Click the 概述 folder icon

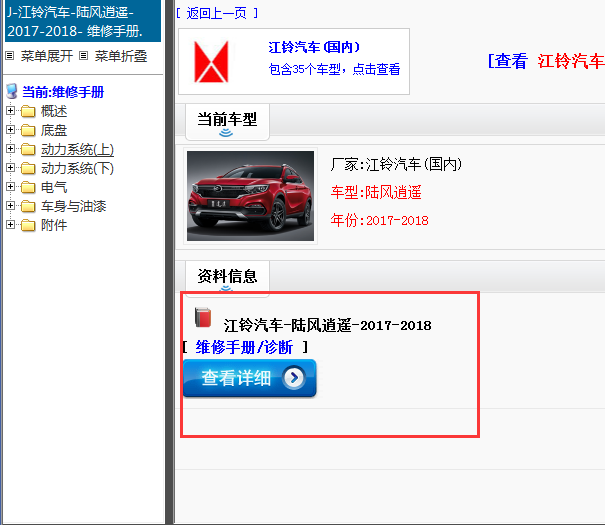28,111
